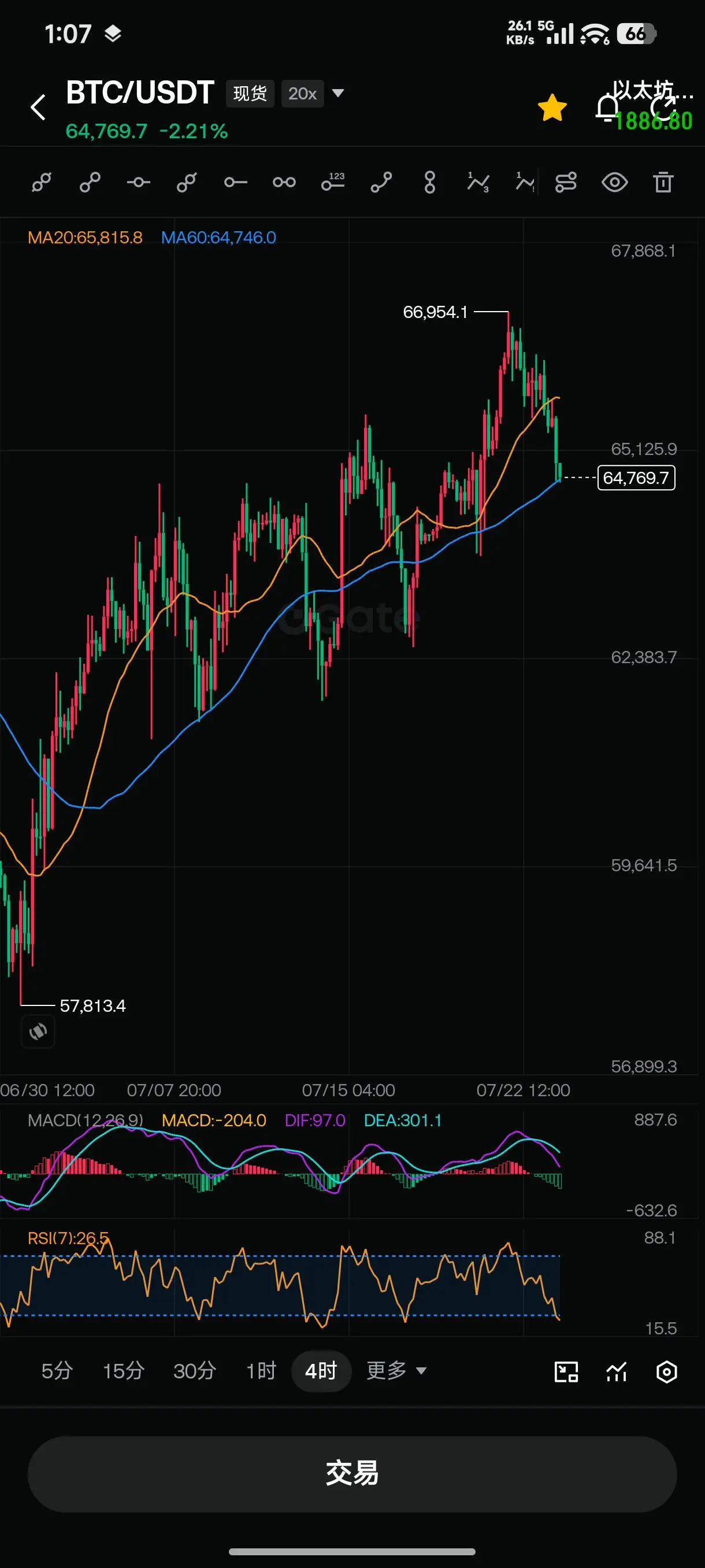Tap the battery indicator in status bar
This screenshot has height=1568, width=705.
636,34
